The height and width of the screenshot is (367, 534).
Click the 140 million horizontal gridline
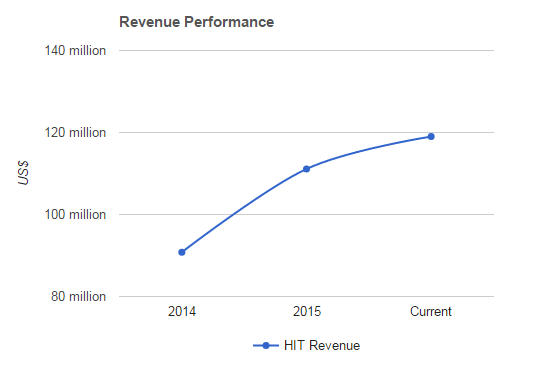[x=307, y=50]
